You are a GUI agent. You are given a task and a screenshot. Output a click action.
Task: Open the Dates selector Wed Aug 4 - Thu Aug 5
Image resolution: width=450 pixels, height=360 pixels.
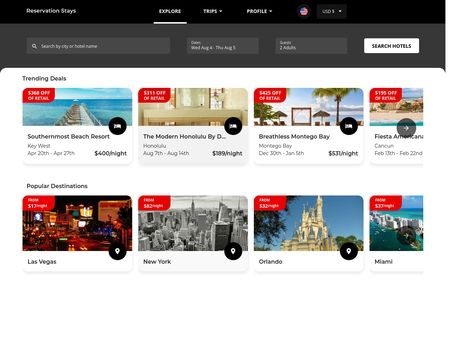[x=223, y=46]
